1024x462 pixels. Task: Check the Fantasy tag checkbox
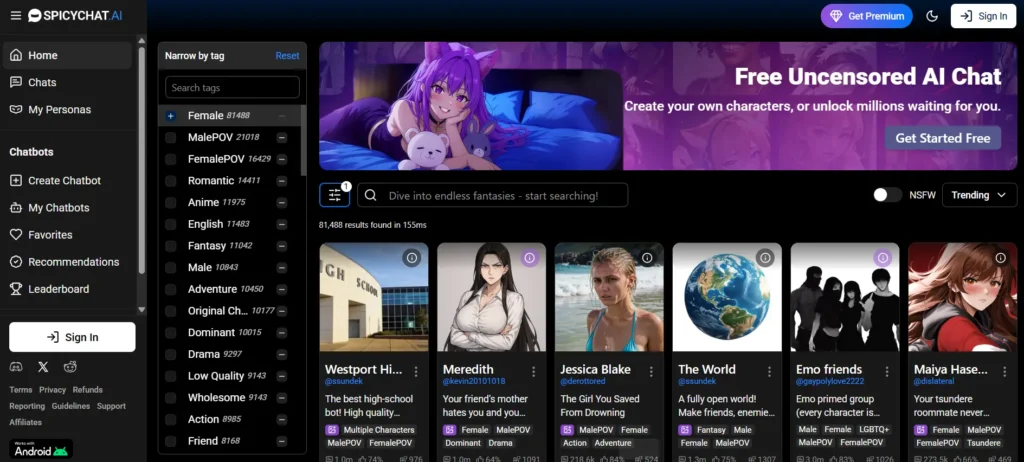[x=170, y=246]
